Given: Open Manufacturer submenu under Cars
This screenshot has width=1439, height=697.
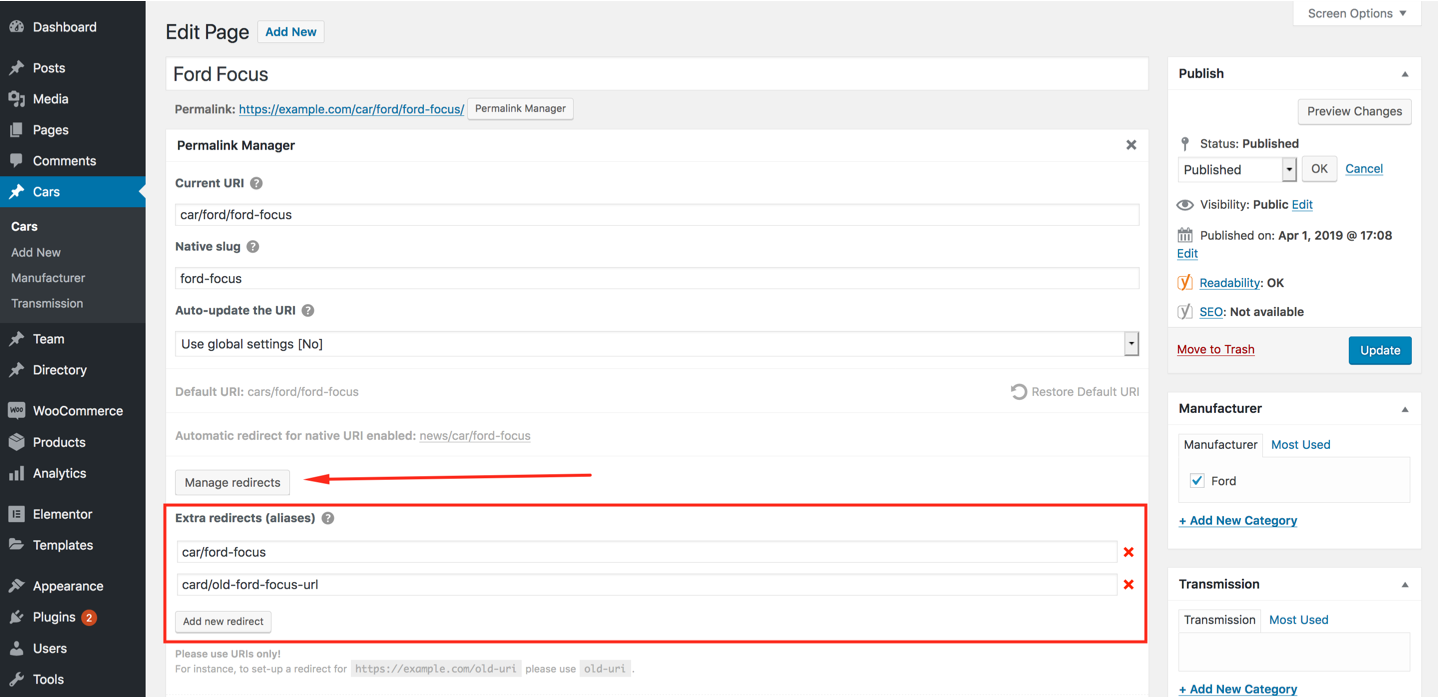Looking at the screenshot, I should [48, 278].
